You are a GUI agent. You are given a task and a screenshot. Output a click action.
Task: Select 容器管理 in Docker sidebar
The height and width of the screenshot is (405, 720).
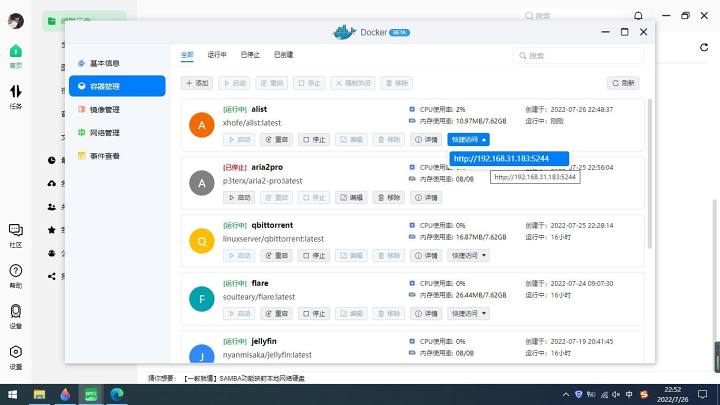pos(117,86)
